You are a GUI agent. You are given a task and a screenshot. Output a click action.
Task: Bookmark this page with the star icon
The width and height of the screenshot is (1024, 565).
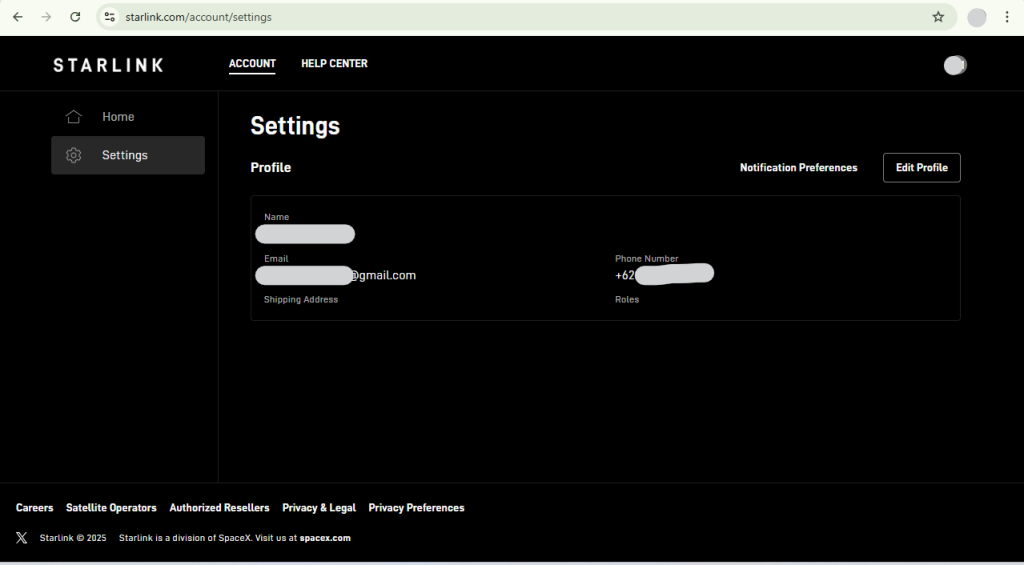point(938,17)
